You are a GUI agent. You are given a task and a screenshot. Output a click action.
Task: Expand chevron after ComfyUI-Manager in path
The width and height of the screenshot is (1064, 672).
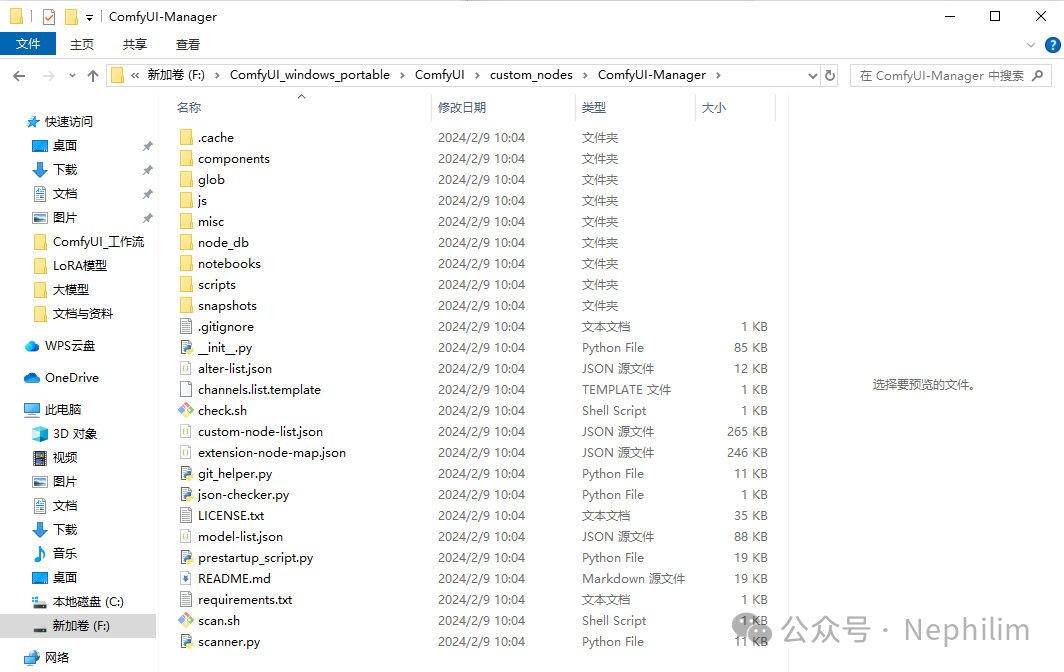pos(718,75)
